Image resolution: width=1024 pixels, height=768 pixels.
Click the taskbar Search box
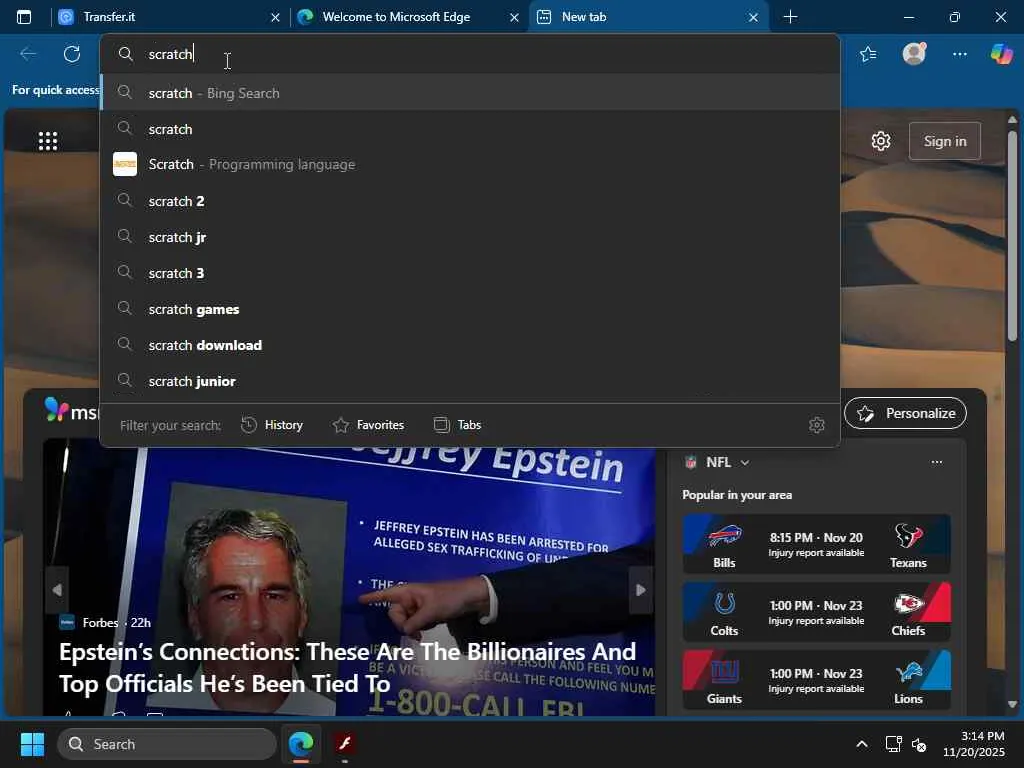point(167,744)
